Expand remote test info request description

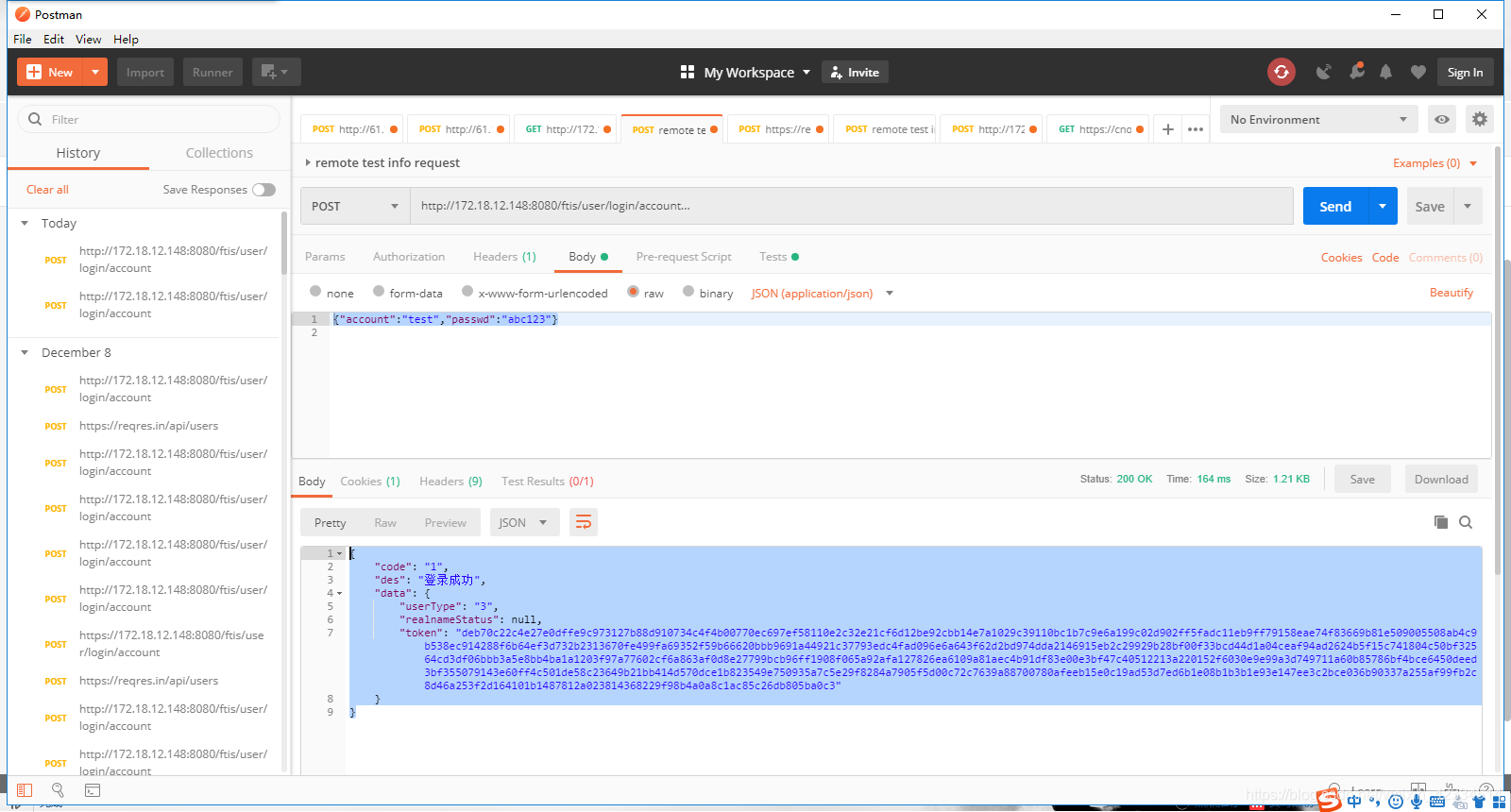coord(308,162)
